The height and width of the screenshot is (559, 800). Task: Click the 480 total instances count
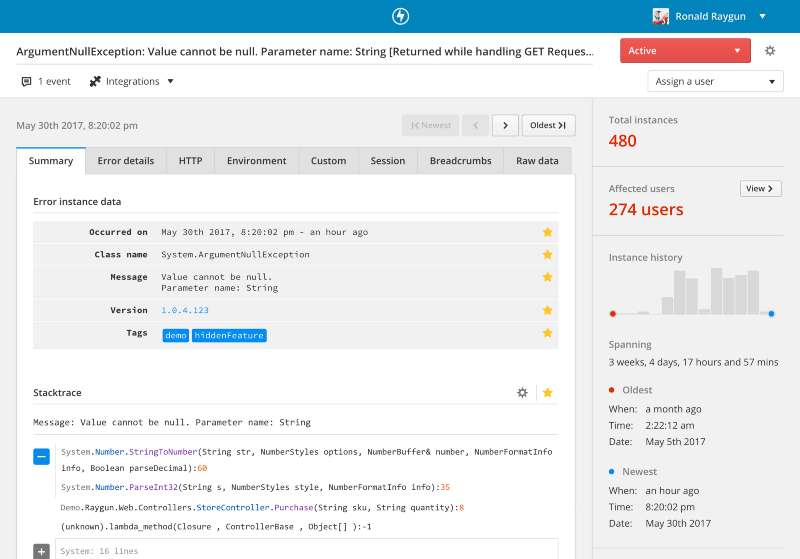tap(622, 141)
